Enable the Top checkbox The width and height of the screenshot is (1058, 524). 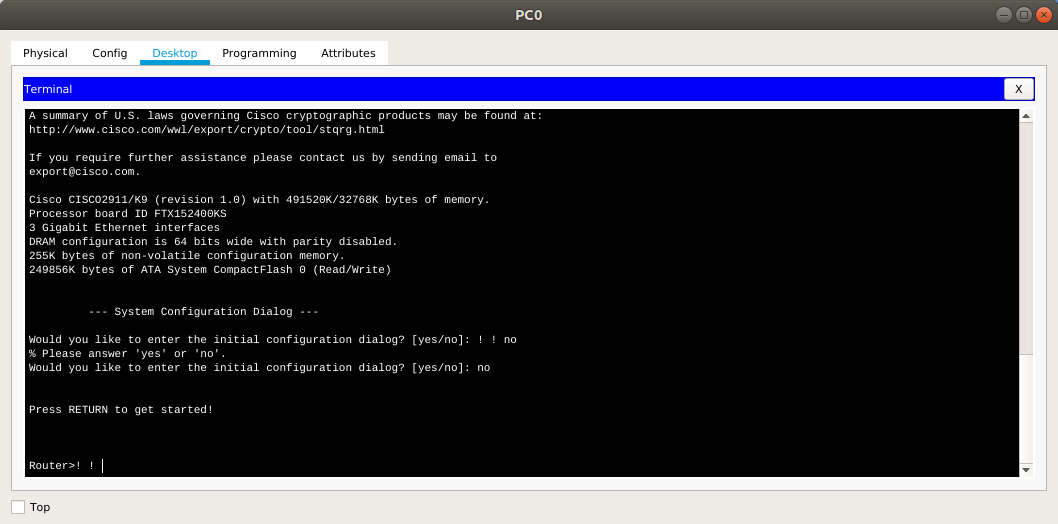tap(18, 507)
